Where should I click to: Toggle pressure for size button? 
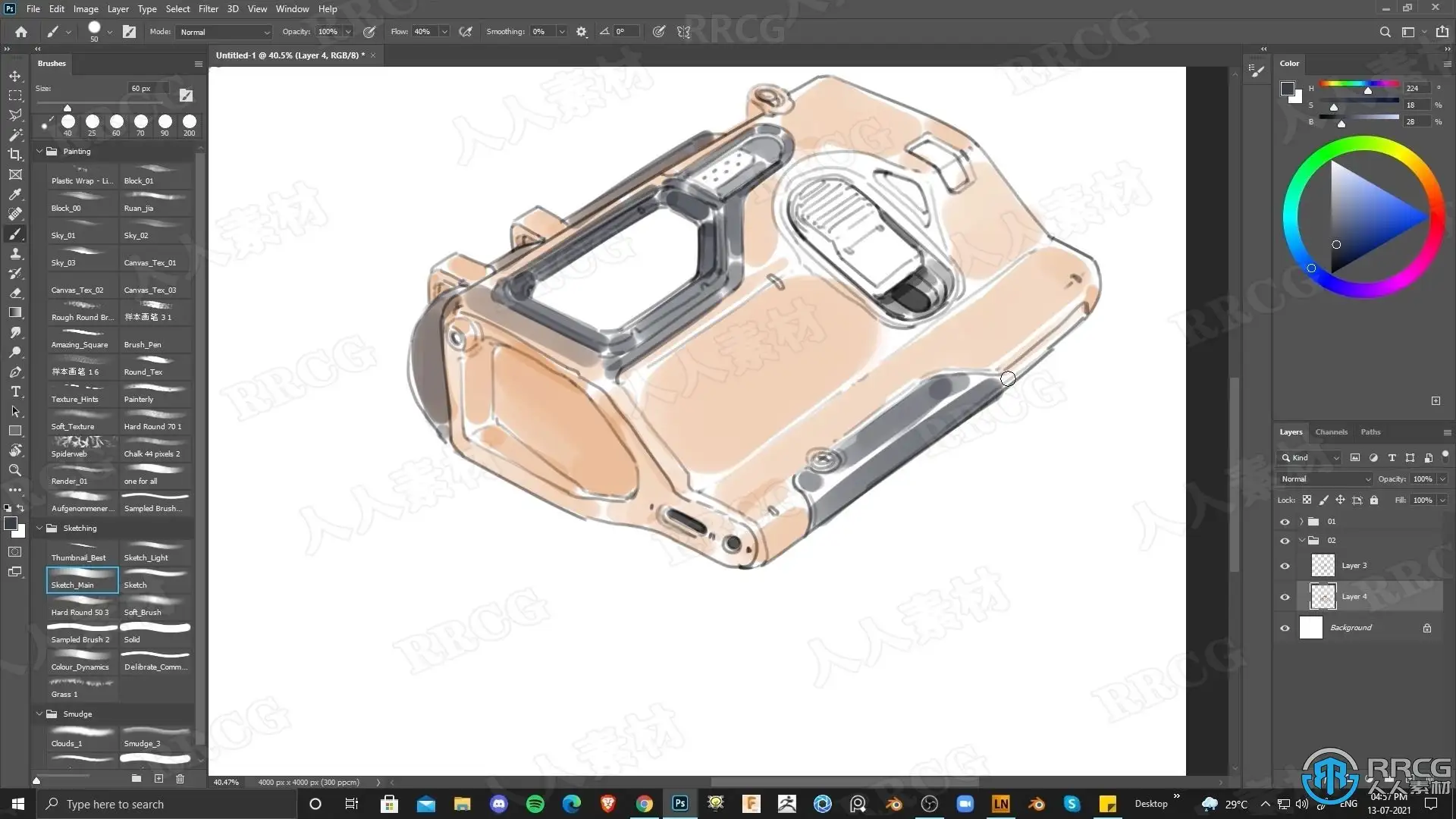pyautogui.click(x=659, y=32)
